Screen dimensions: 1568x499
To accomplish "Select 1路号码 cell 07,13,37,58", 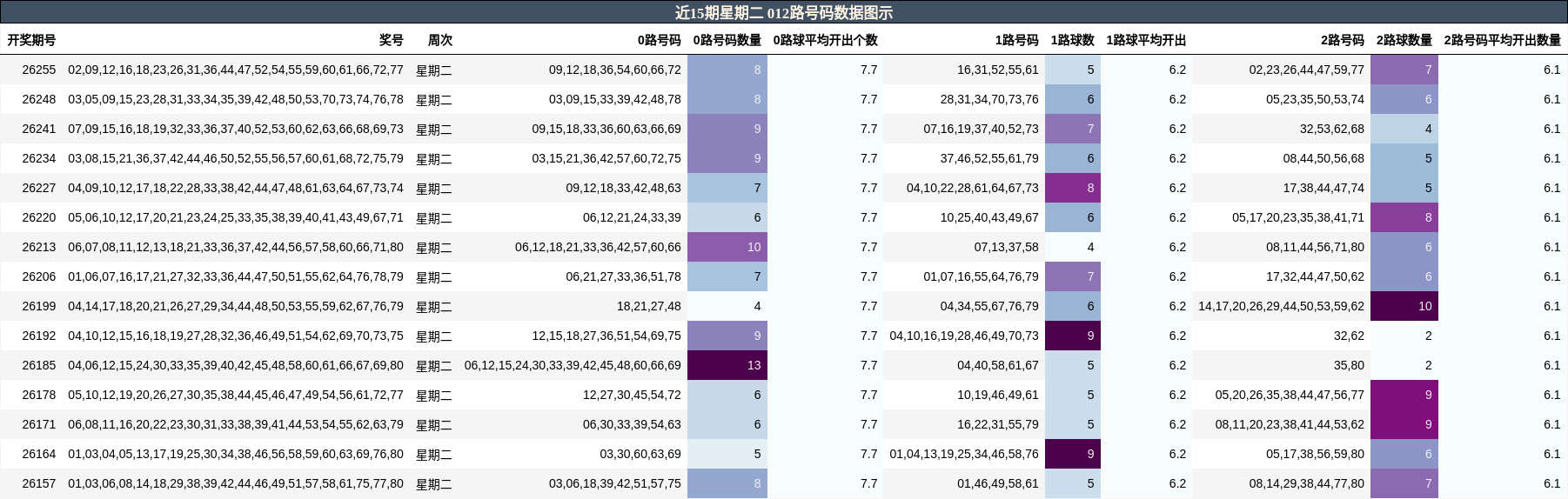I will tap(1007, 247).
